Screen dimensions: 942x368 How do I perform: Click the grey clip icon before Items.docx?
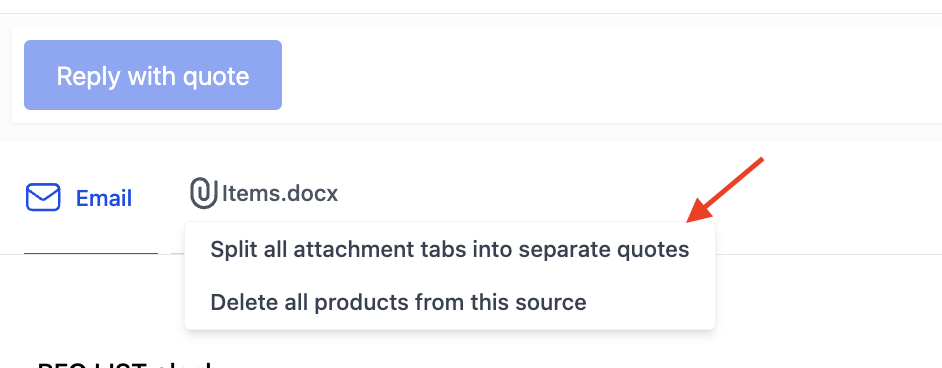pyautogui.click(x=204, y=193)
